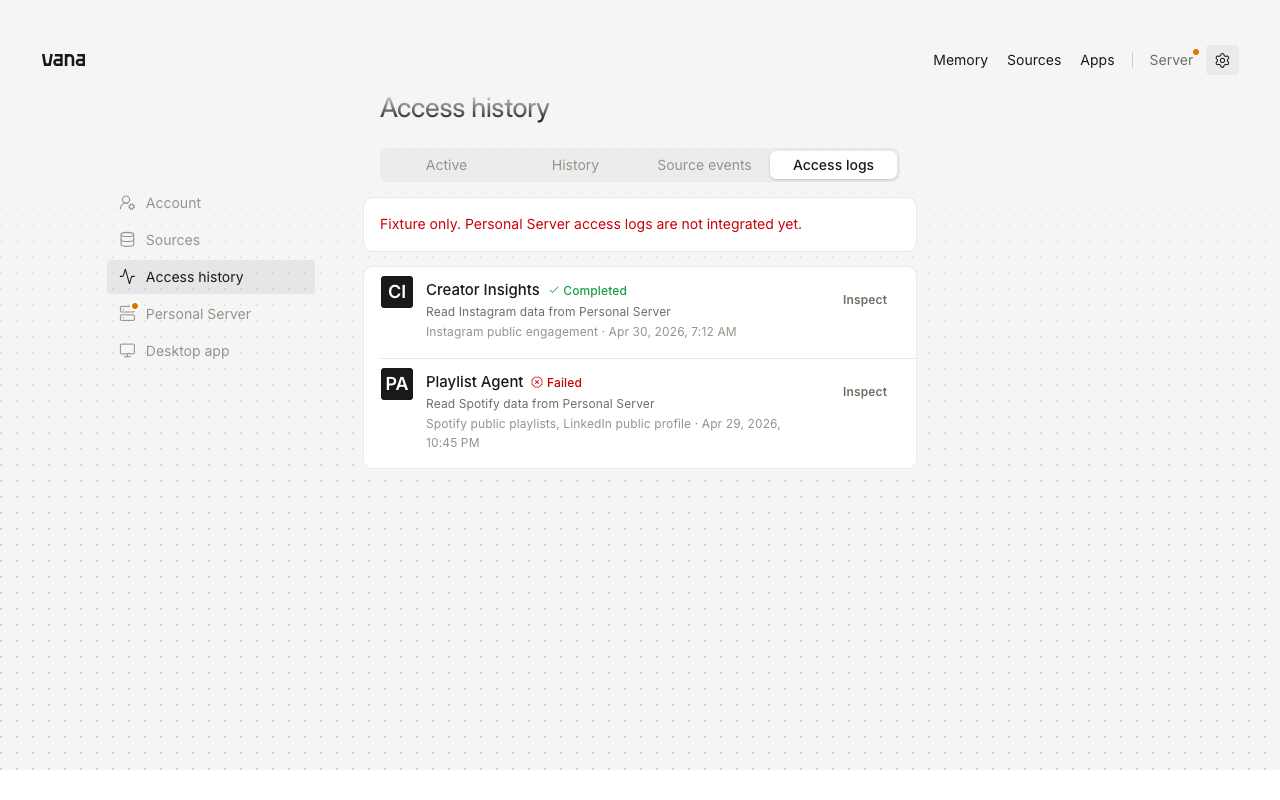Viewport: 1280px width, 800px height.
Task: Switch to the Source events tab
Action: (x=704, y=165)
